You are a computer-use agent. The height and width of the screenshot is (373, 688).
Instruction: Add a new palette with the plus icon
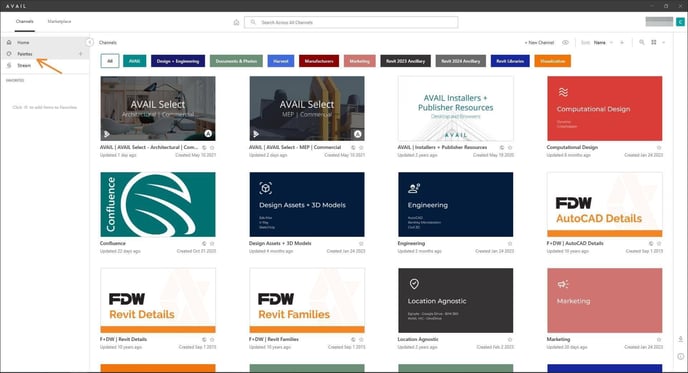pos(81,54)
